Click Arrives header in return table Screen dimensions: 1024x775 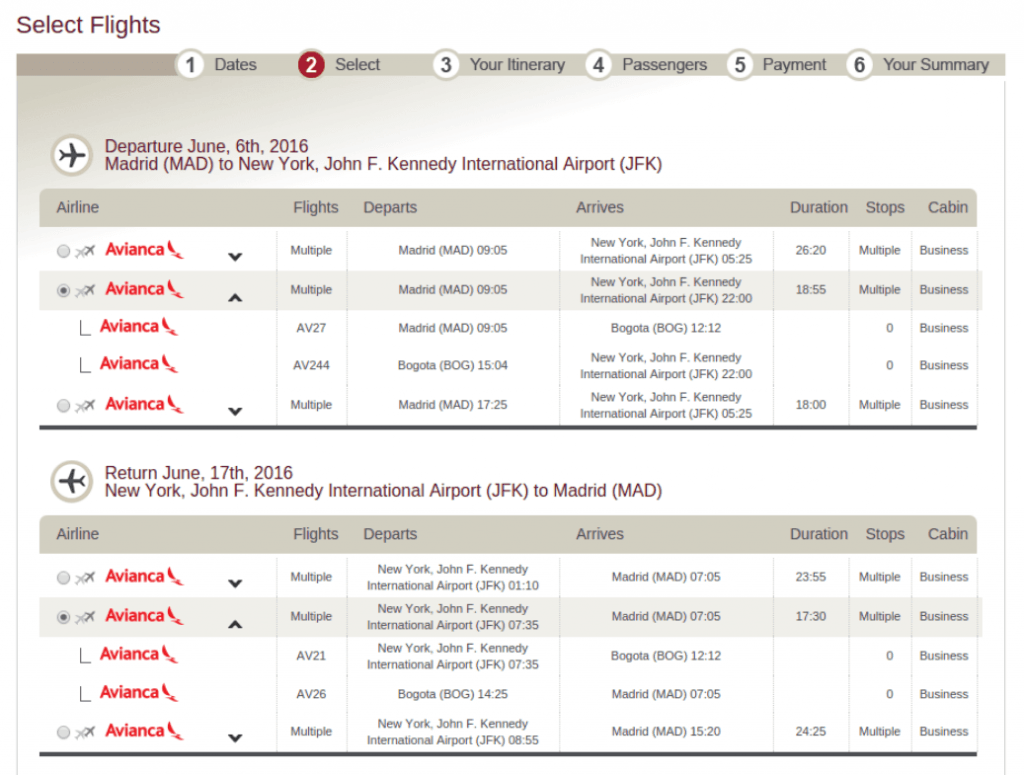pyautogui.click(x=600, y=533)
